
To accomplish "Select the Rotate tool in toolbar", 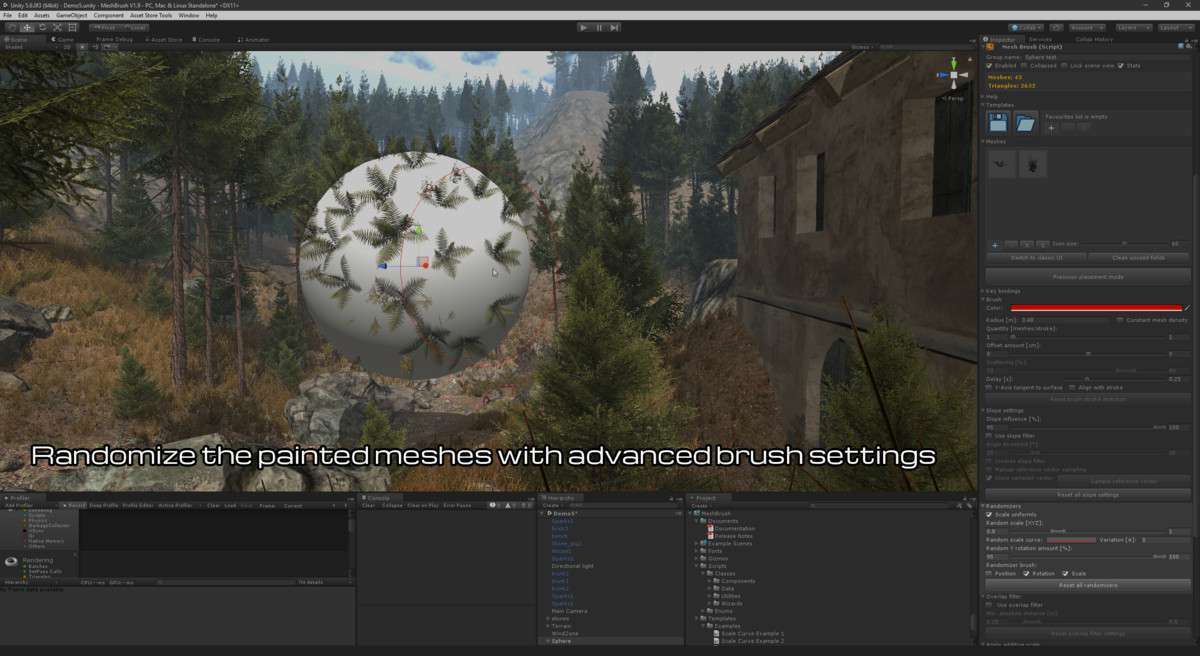I will point(42,27).
